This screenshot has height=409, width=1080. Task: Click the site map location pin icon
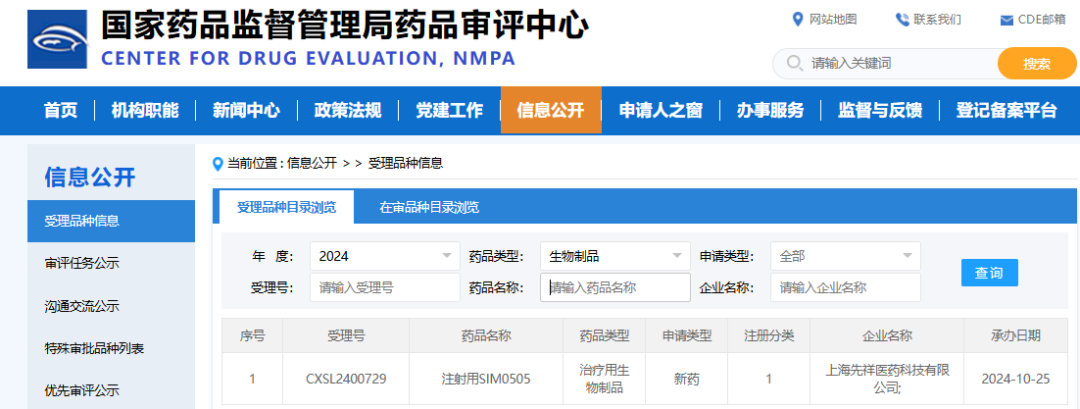(798, 19)
